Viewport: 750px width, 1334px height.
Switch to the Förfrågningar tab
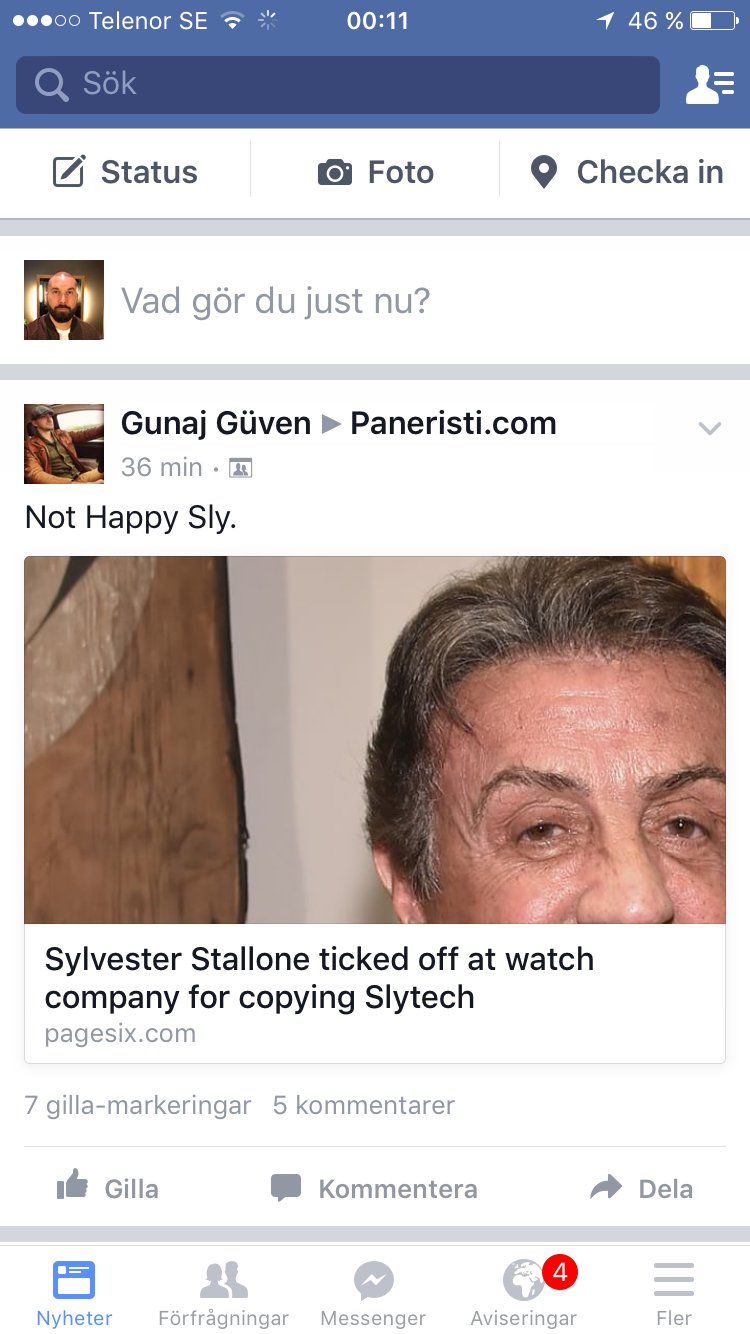point(223,1295)
